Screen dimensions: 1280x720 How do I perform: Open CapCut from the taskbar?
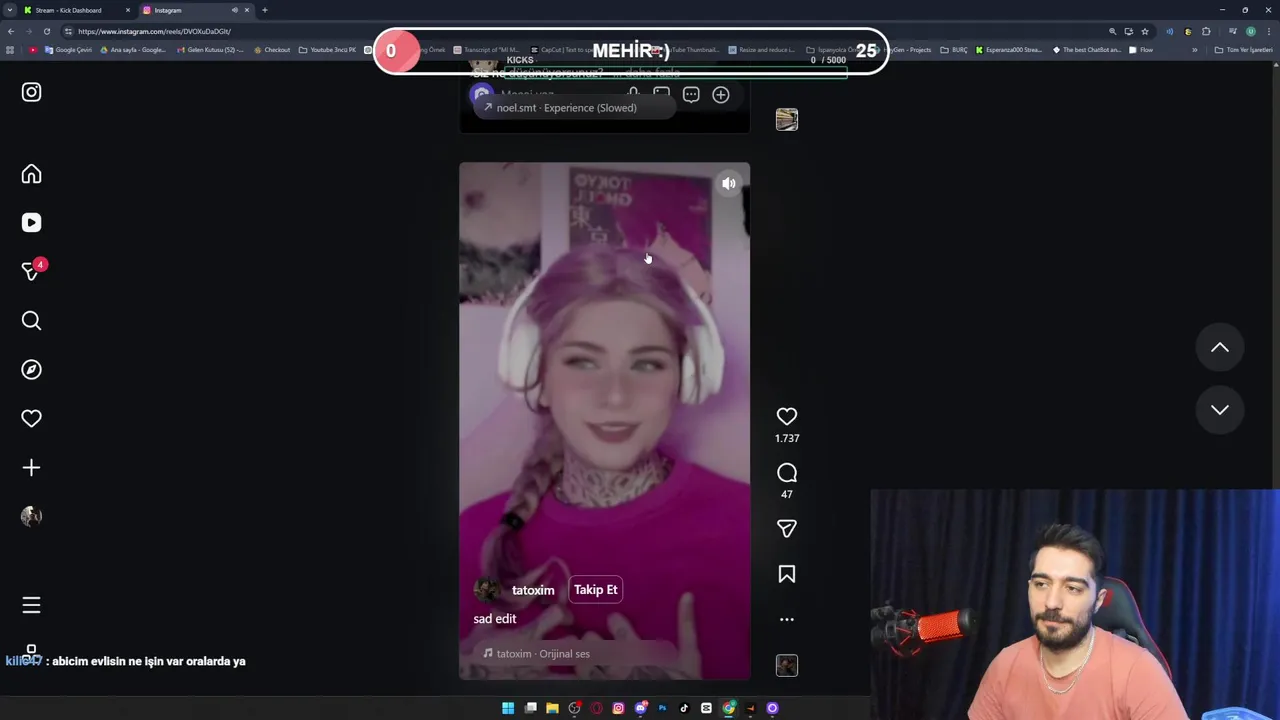point(706,708)
